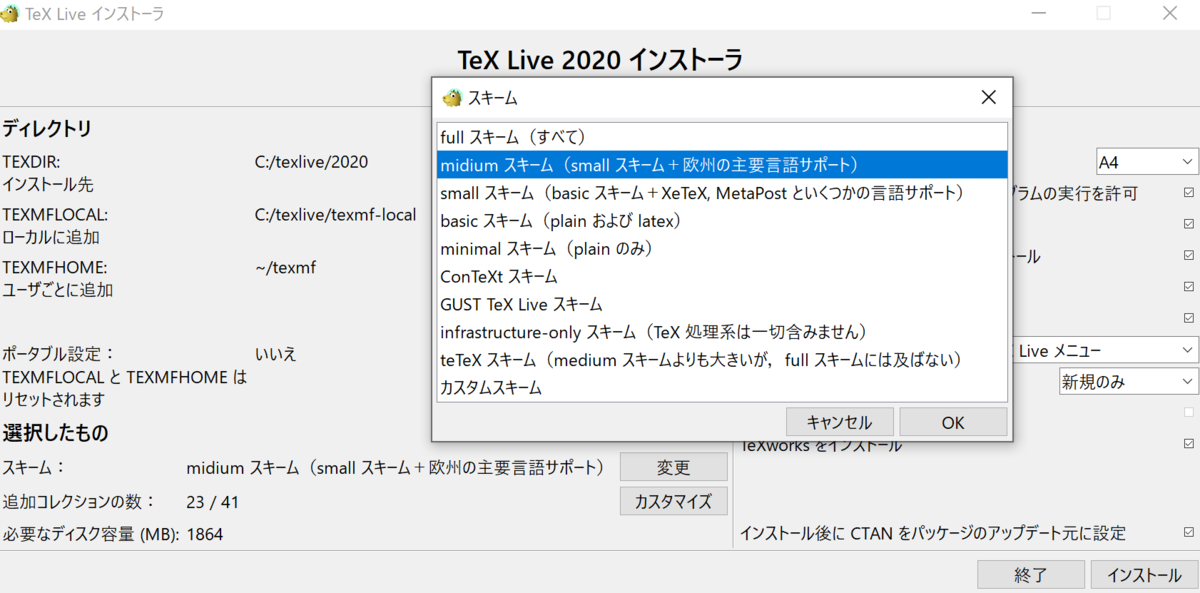Click the キャンセル button in the dialog
1200x593 pixels.
click(839, 422)
